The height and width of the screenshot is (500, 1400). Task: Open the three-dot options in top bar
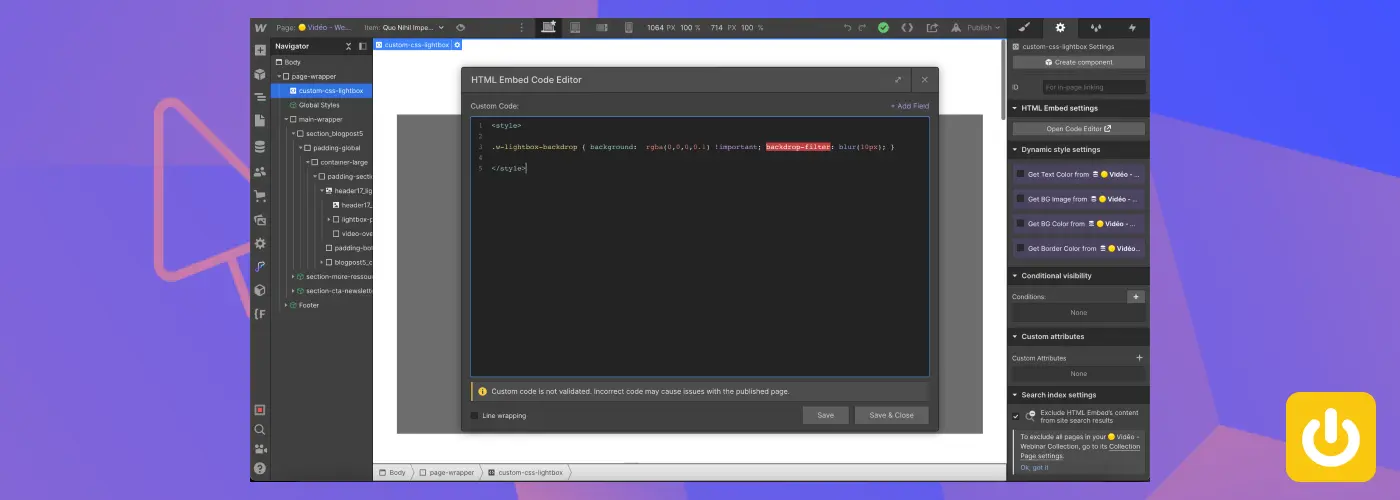521,27
